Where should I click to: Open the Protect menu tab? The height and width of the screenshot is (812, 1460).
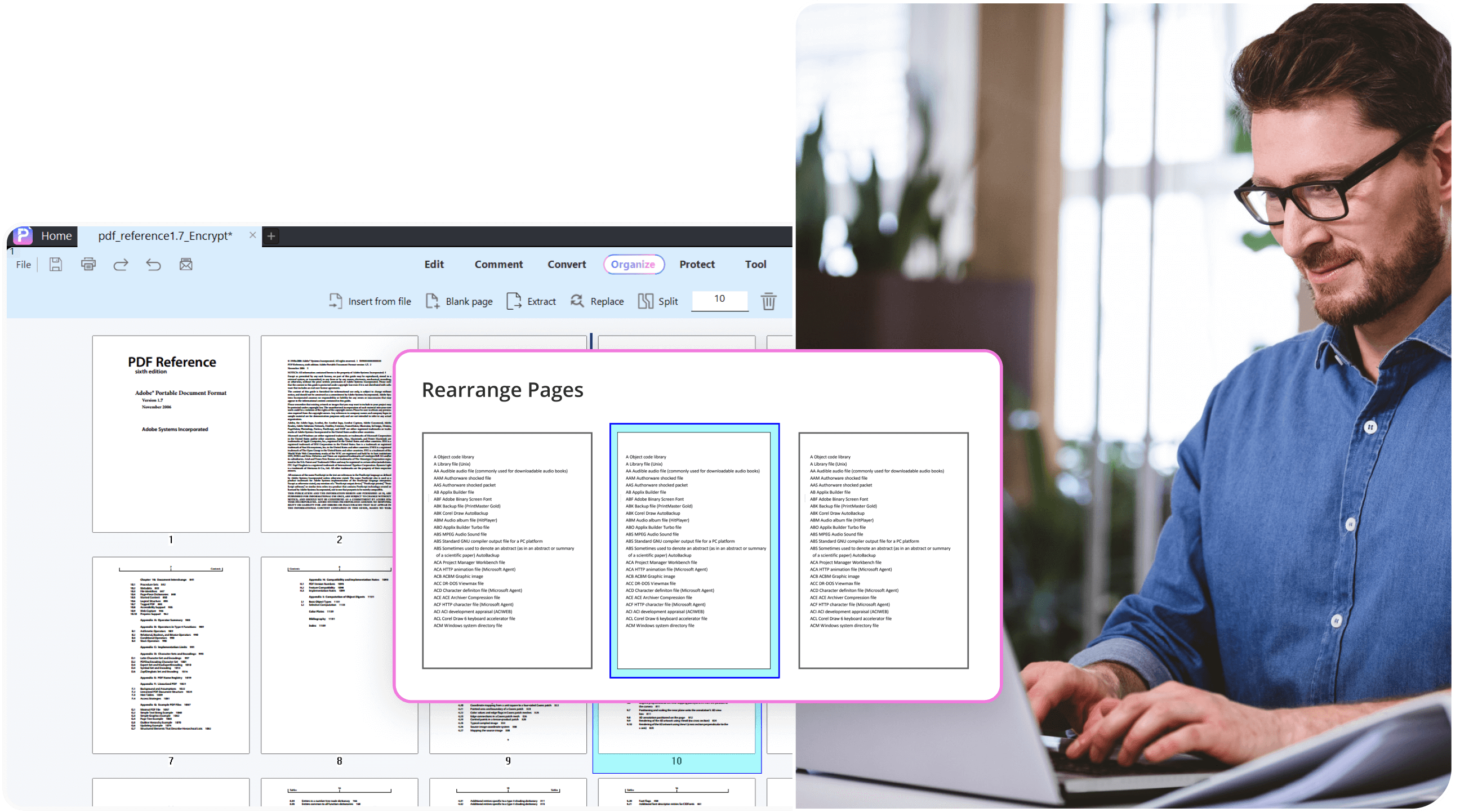pos(697,265)
